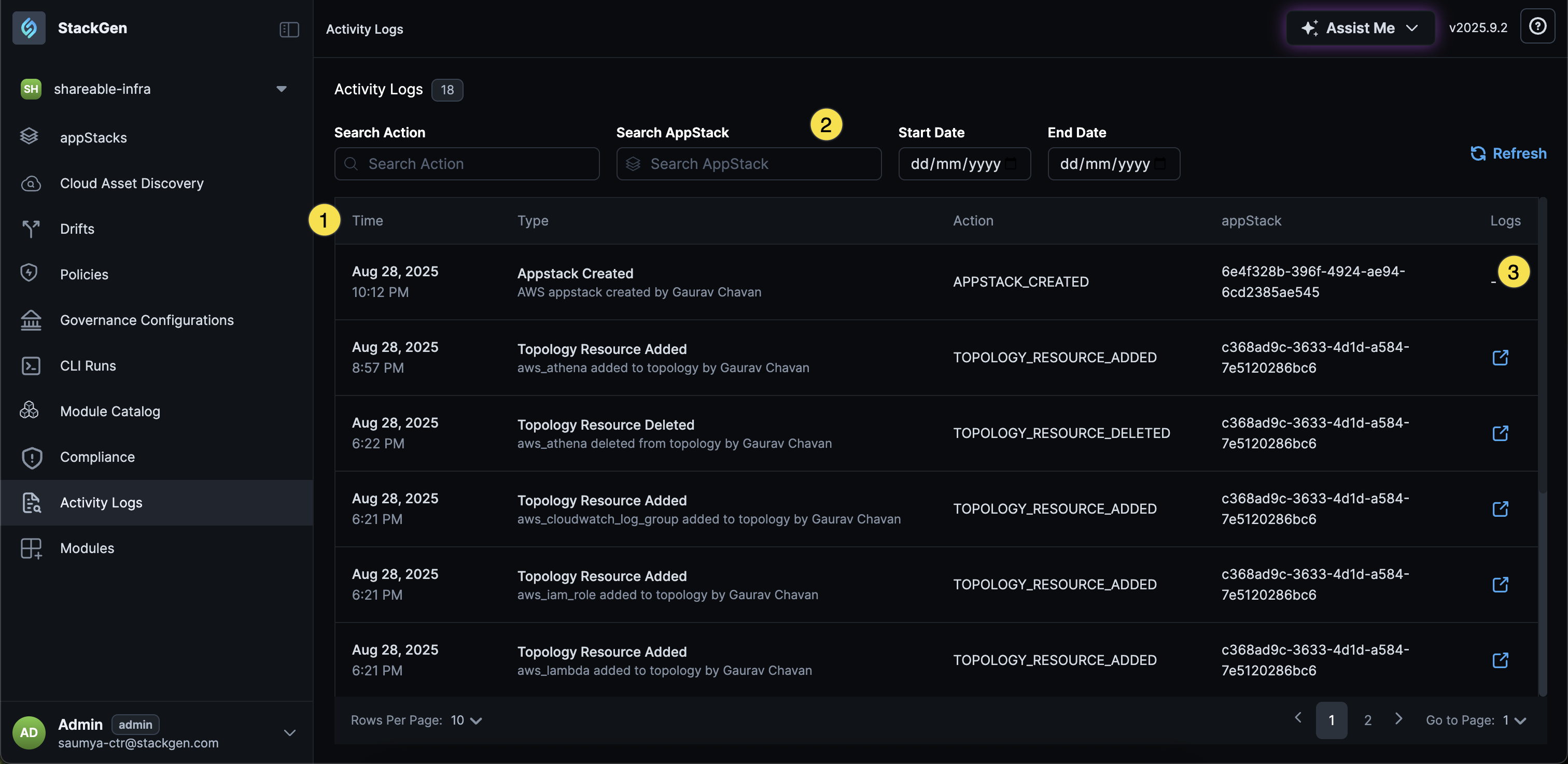Click the Start Date calendar icon

coord(1011,164)
